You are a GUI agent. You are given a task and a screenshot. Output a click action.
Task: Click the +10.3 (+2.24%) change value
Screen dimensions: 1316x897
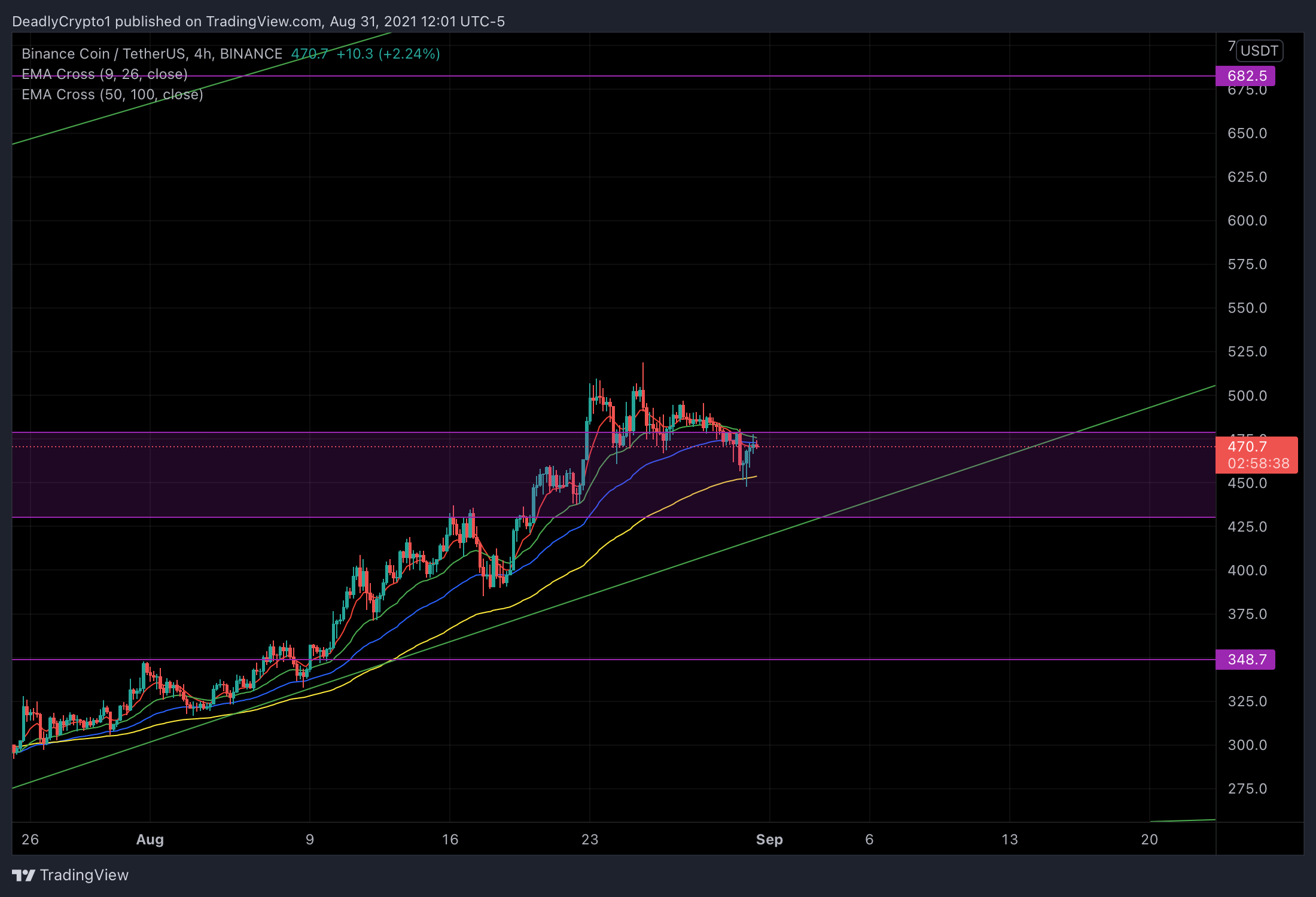388,54
